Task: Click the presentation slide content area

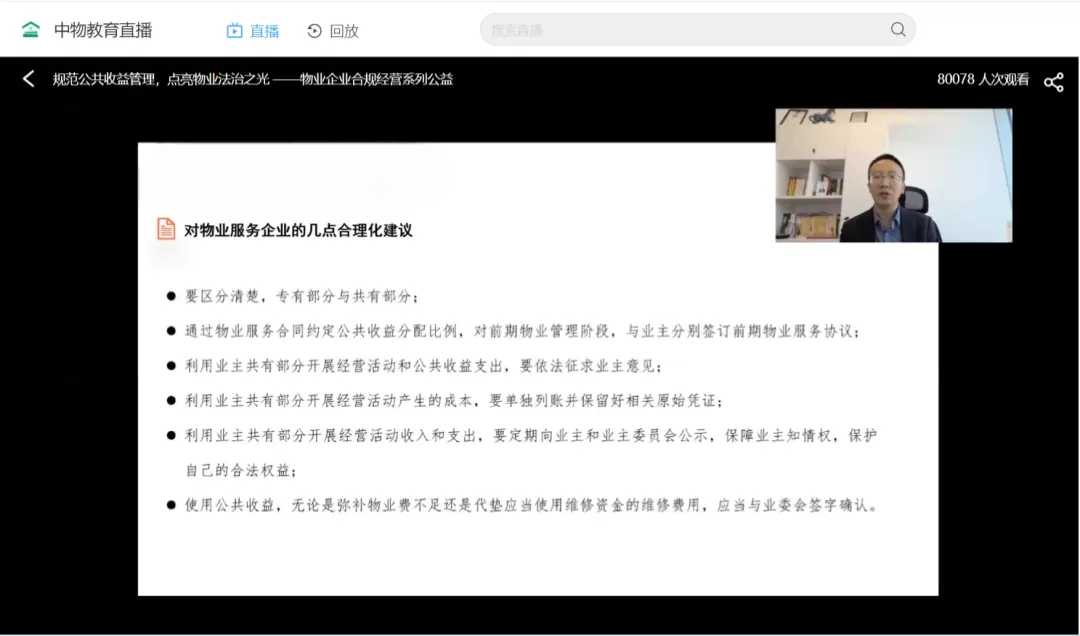Action: [537, 370]
